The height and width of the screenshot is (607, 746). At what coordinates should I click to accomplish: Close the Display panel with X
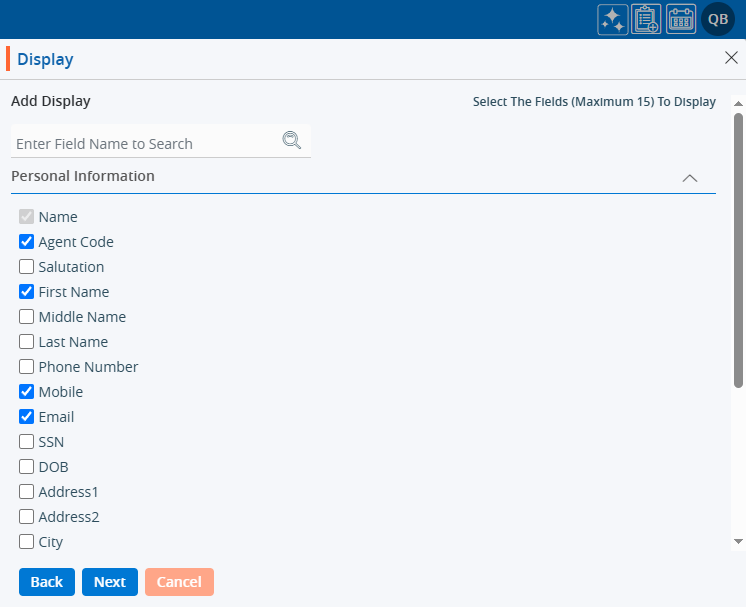[731, 58]
